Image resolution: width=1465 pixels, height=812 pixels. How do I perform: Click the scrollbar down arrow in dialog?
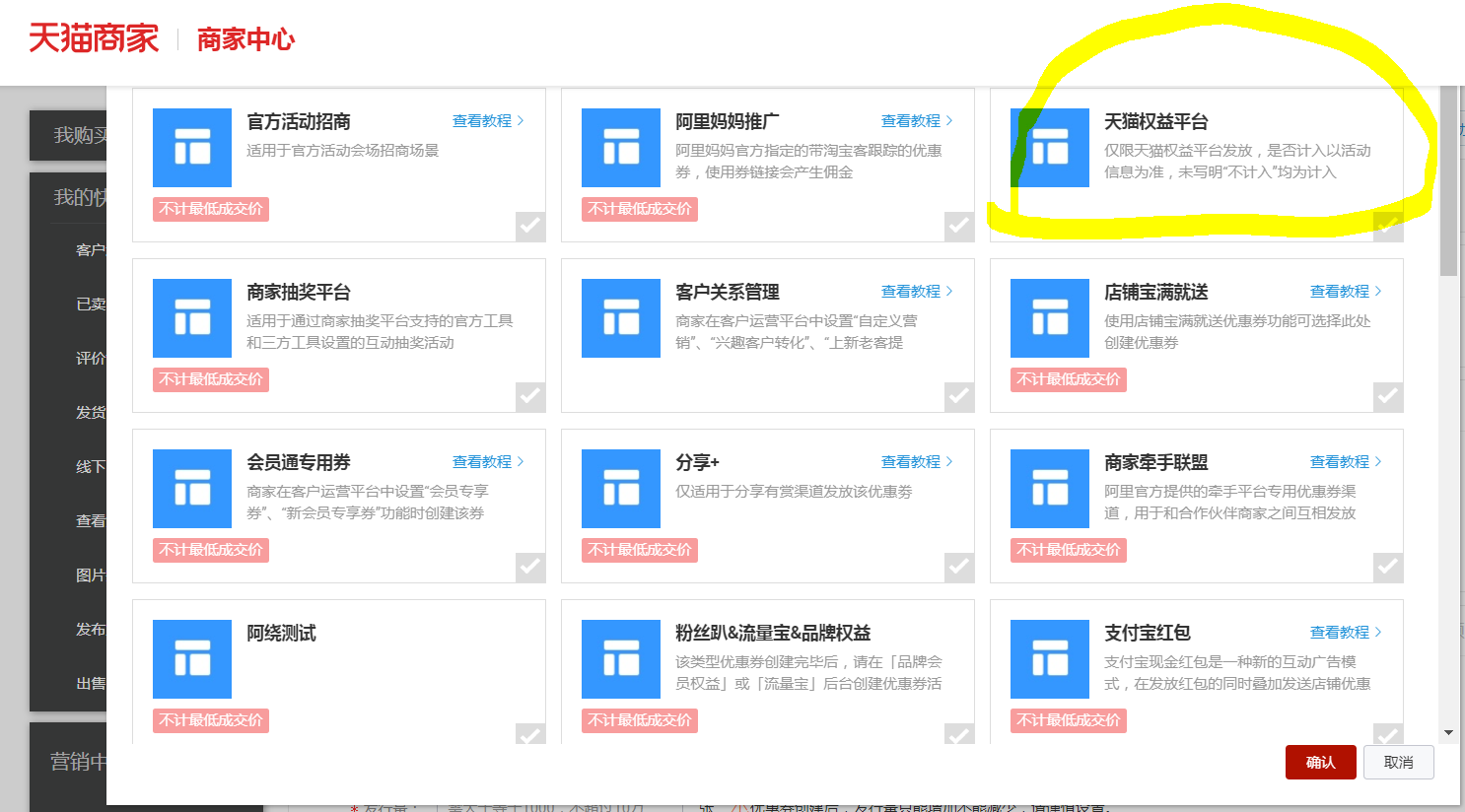1448,733
